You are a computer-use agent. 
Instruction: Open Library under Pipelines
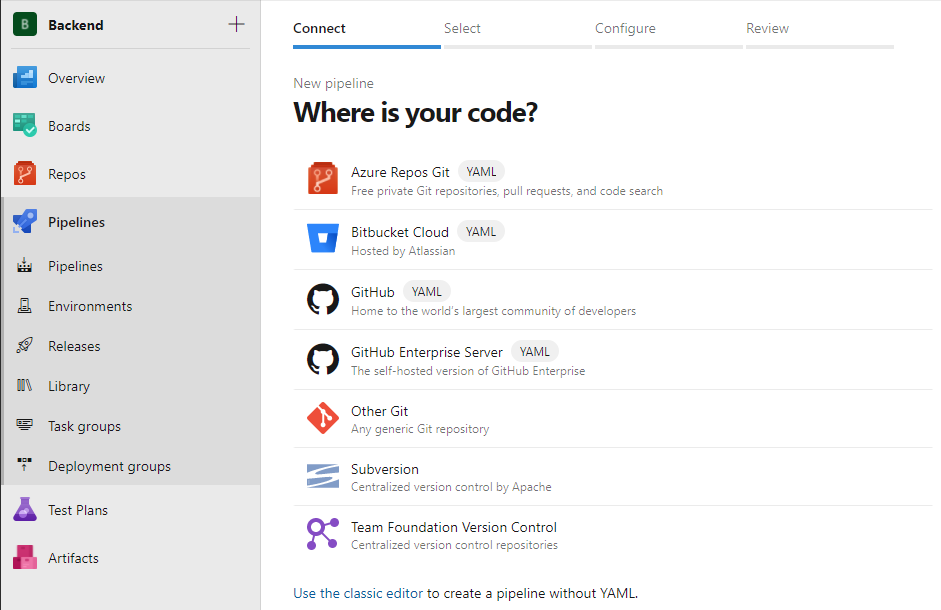point(69,386)
